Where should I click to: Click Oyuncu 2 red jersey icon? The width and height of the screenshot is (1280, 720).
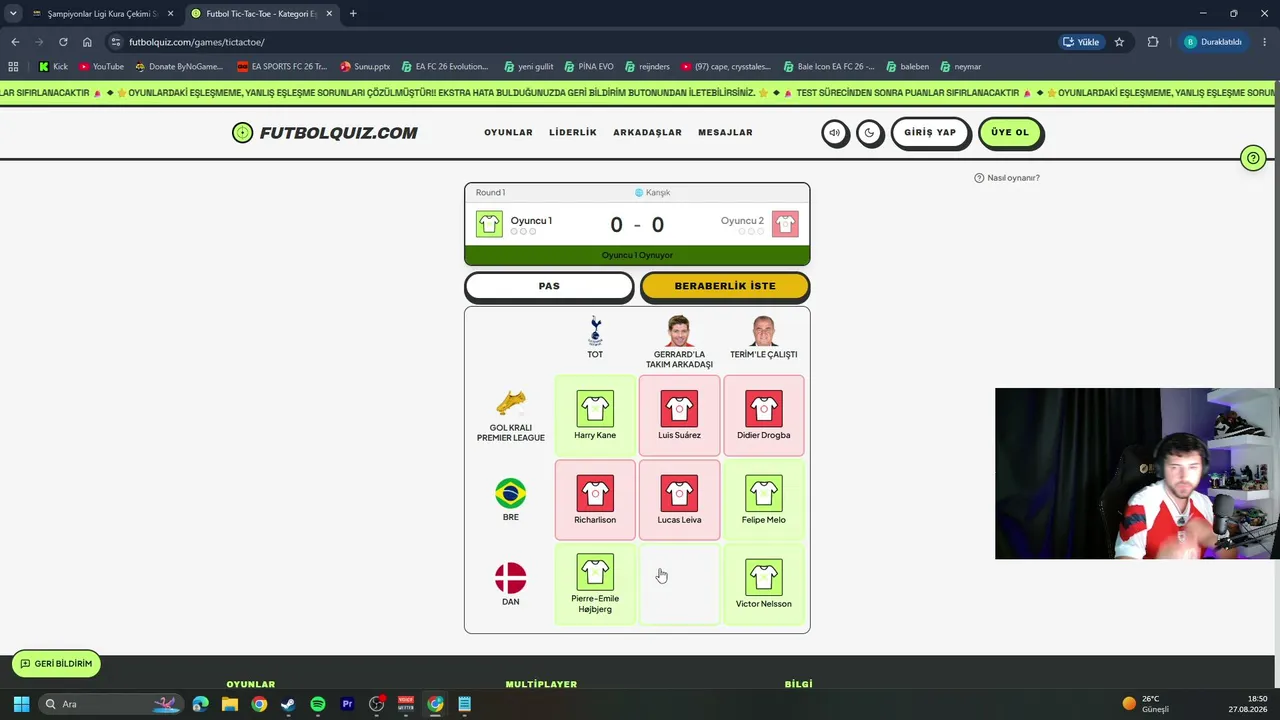click(x=785, y=224)
